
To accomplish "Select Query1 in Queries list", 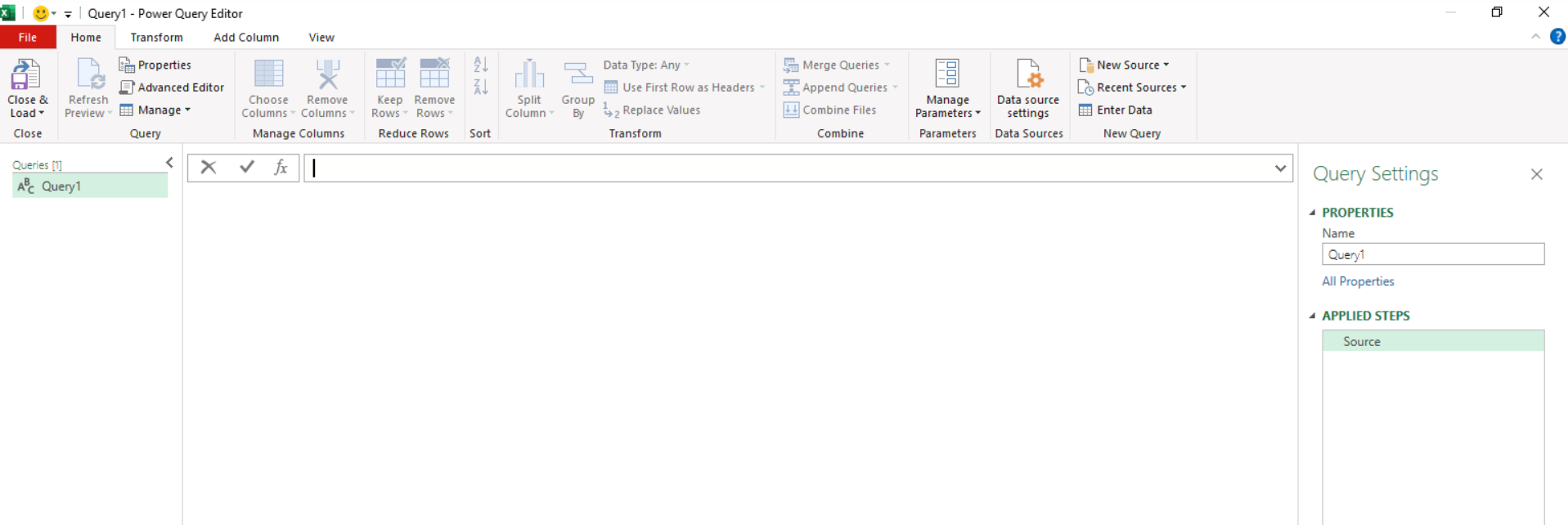I will pyautogui.click(x=90, y=186).
